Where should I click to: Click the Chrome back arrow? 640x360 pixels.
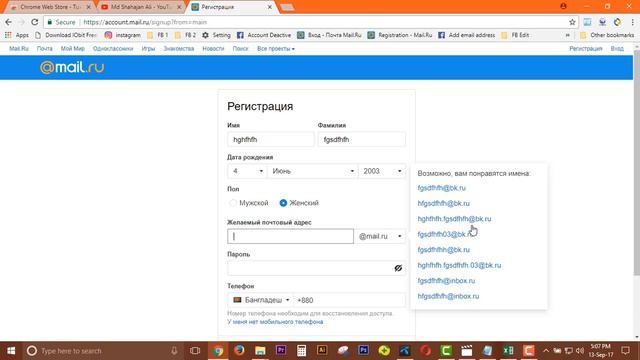click(x=9, y=22)
